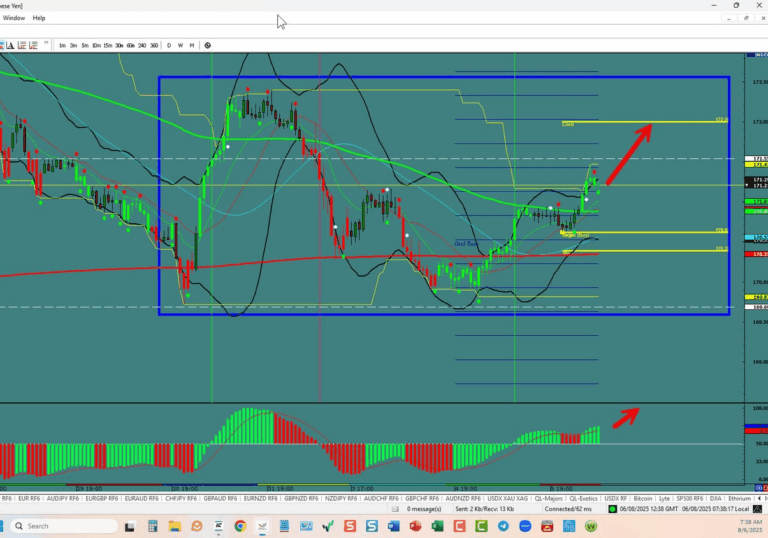Open the Help menu

click(39, 18)
